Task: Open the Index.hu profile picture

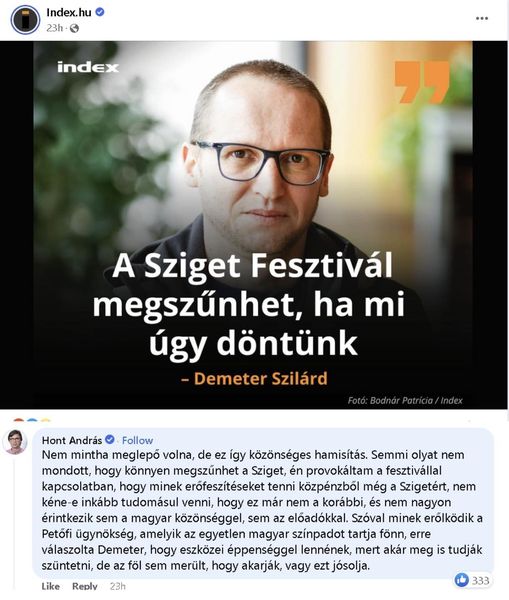Action: (25, 20)
